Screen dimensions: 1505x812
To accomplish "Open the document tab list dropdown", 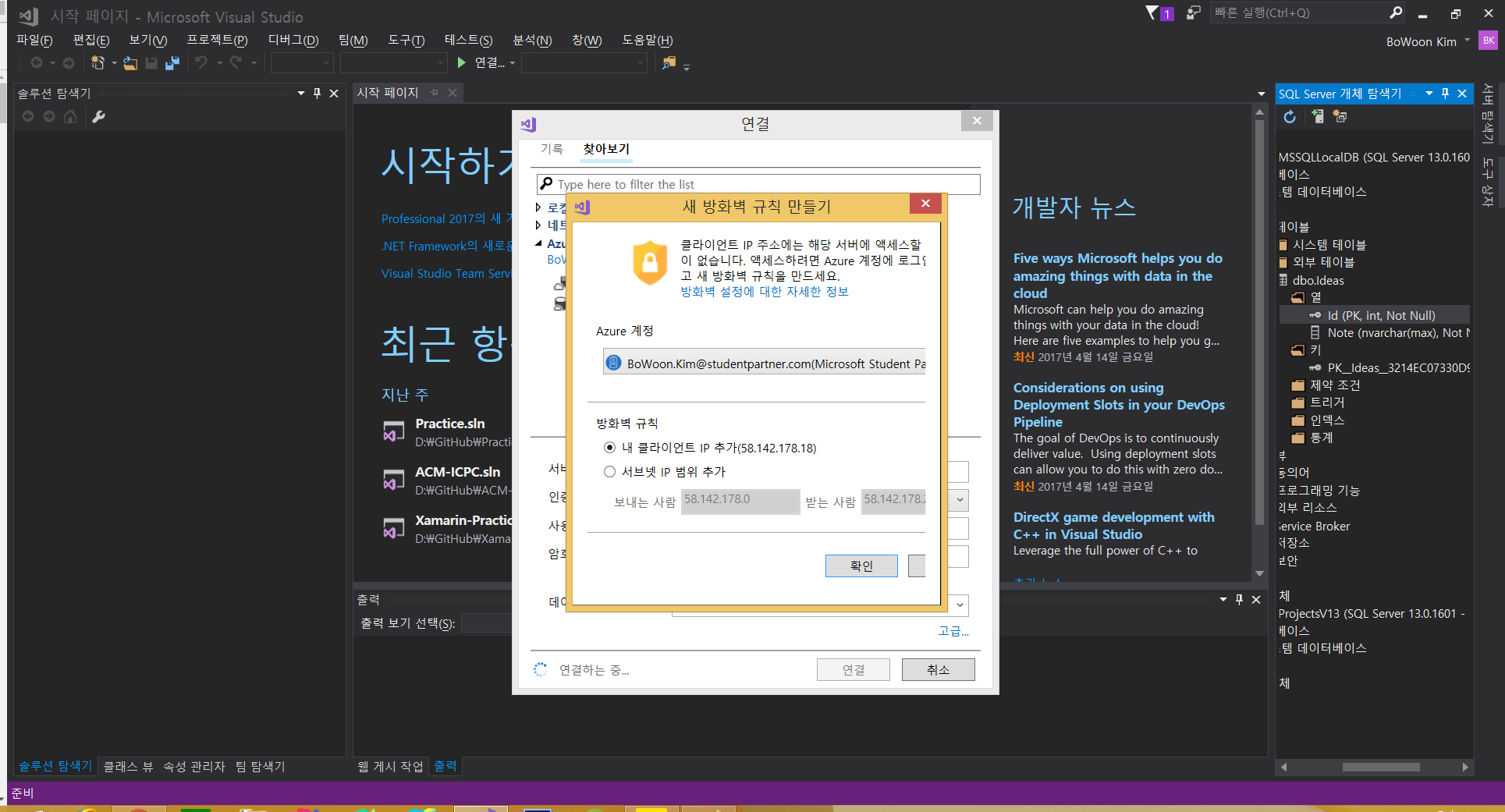I will 1262,94.
